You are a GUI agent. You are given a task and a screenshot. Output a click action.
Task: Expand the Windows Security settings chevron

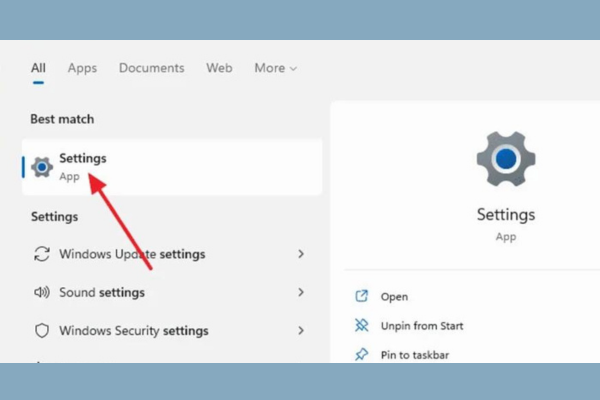[x=301, y=331]
